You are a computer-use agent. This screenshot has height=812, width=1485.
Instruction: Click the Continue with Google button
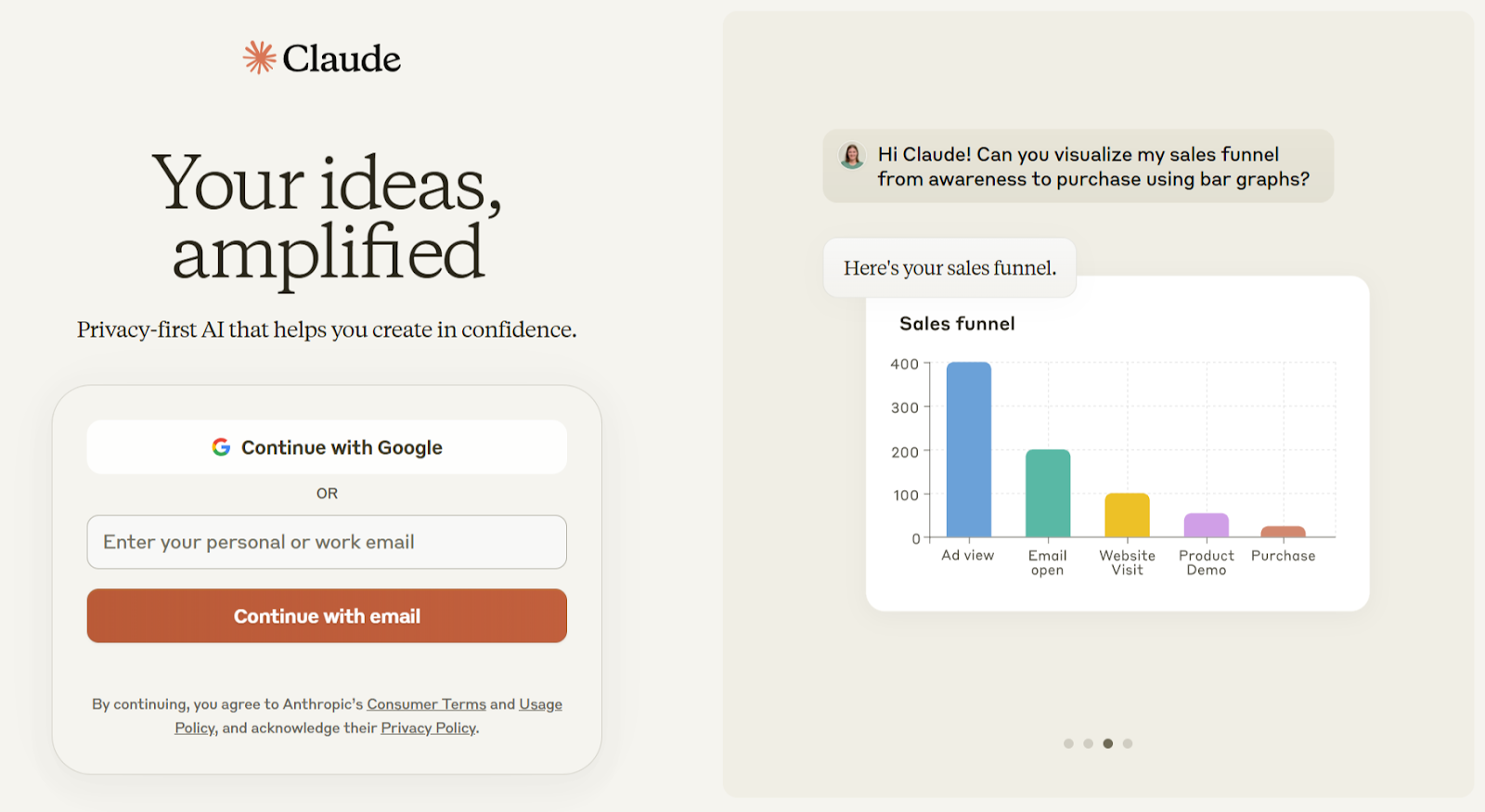327,447
